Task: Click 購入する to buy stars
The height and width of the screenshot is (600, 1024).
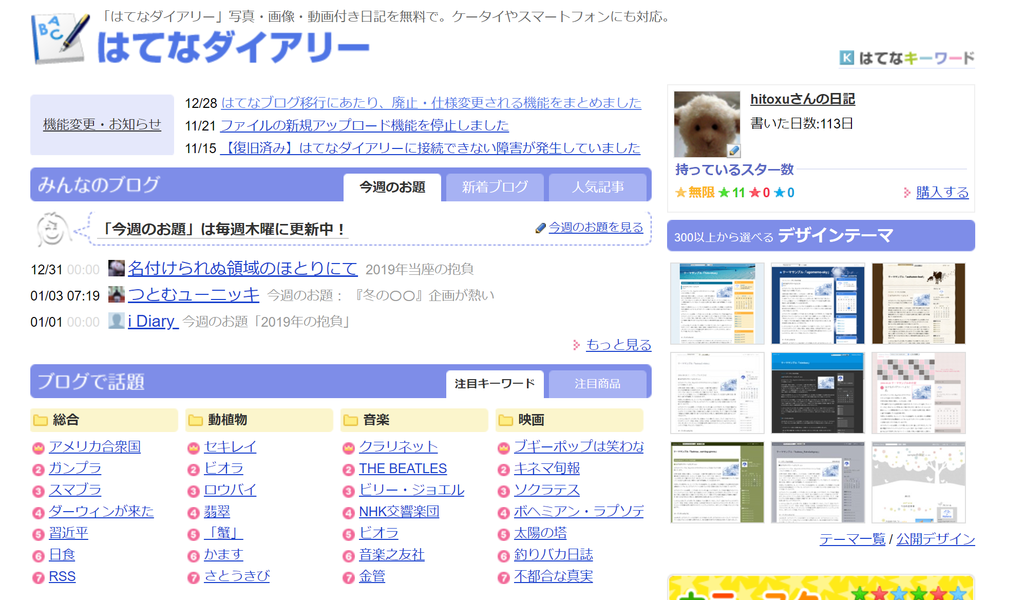Action: [942, 193]
